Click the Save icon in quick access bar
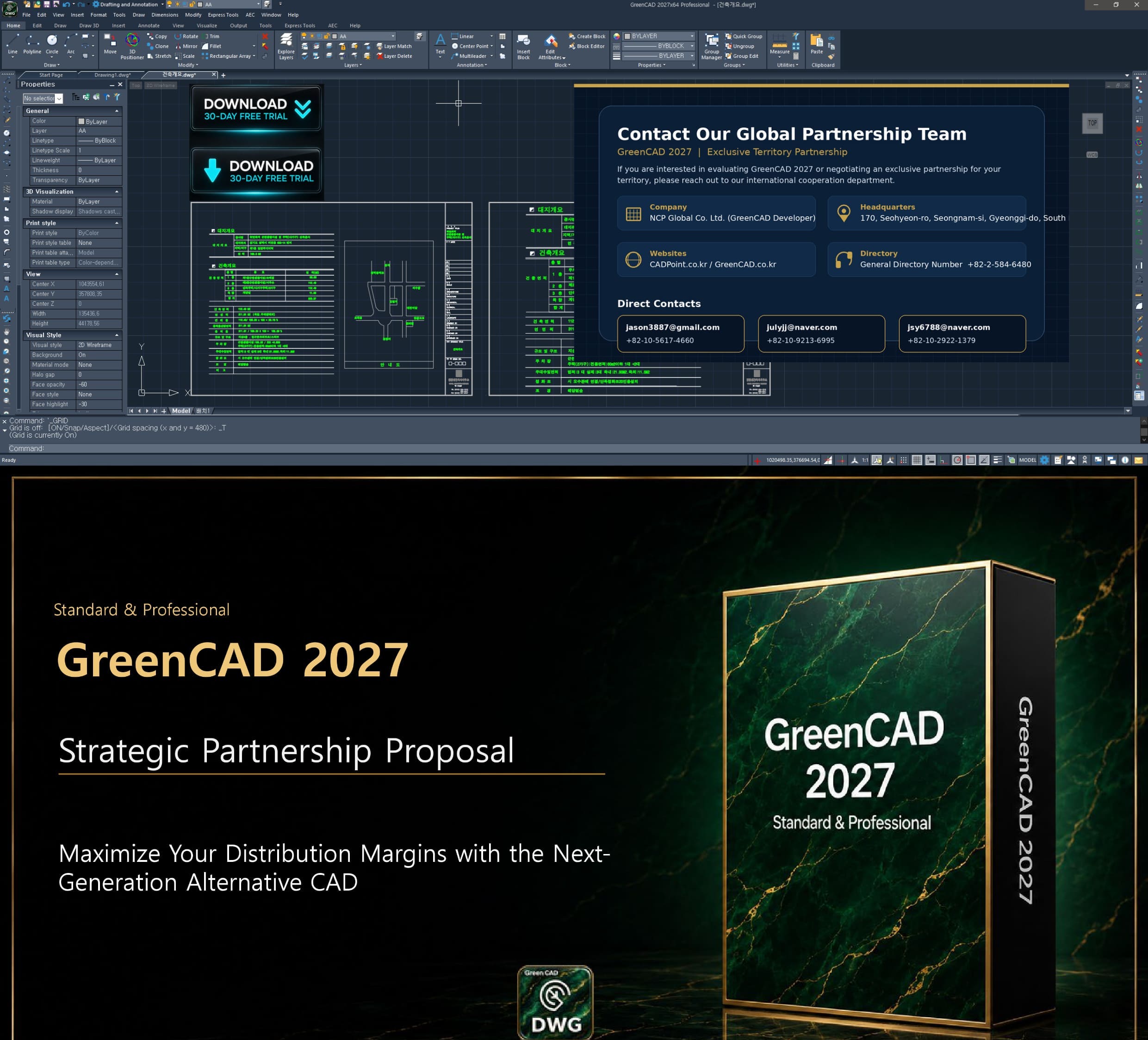This screenshot has height=1040, width=1148. point(47,4)
